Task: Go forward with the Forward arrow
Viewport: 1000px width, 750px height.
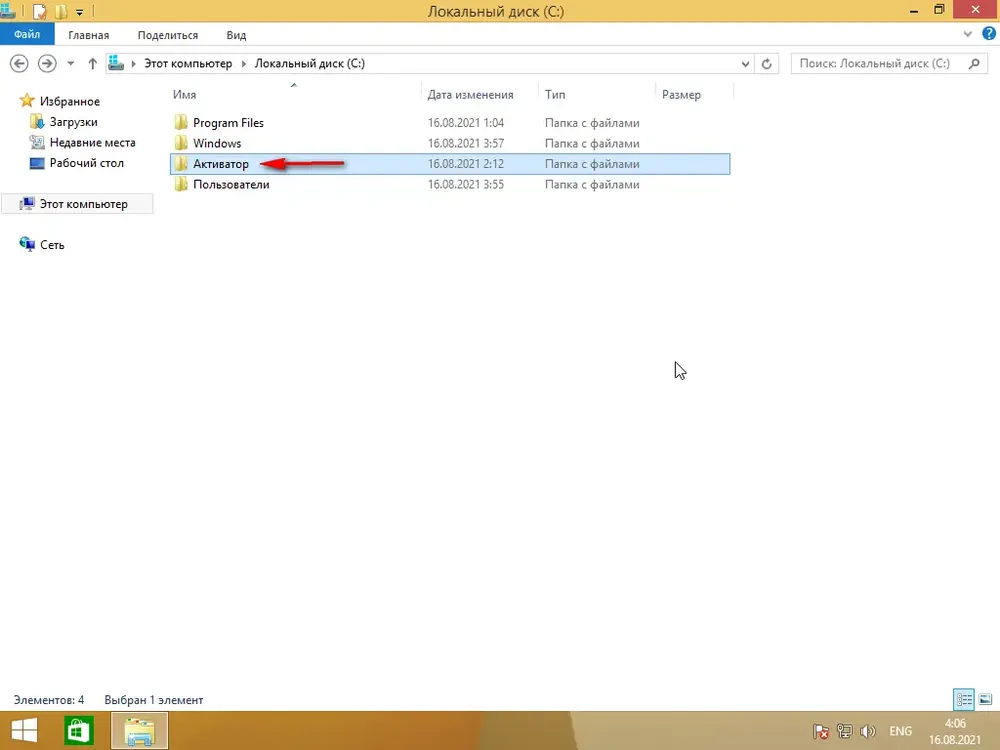Action: click(47, 63)
